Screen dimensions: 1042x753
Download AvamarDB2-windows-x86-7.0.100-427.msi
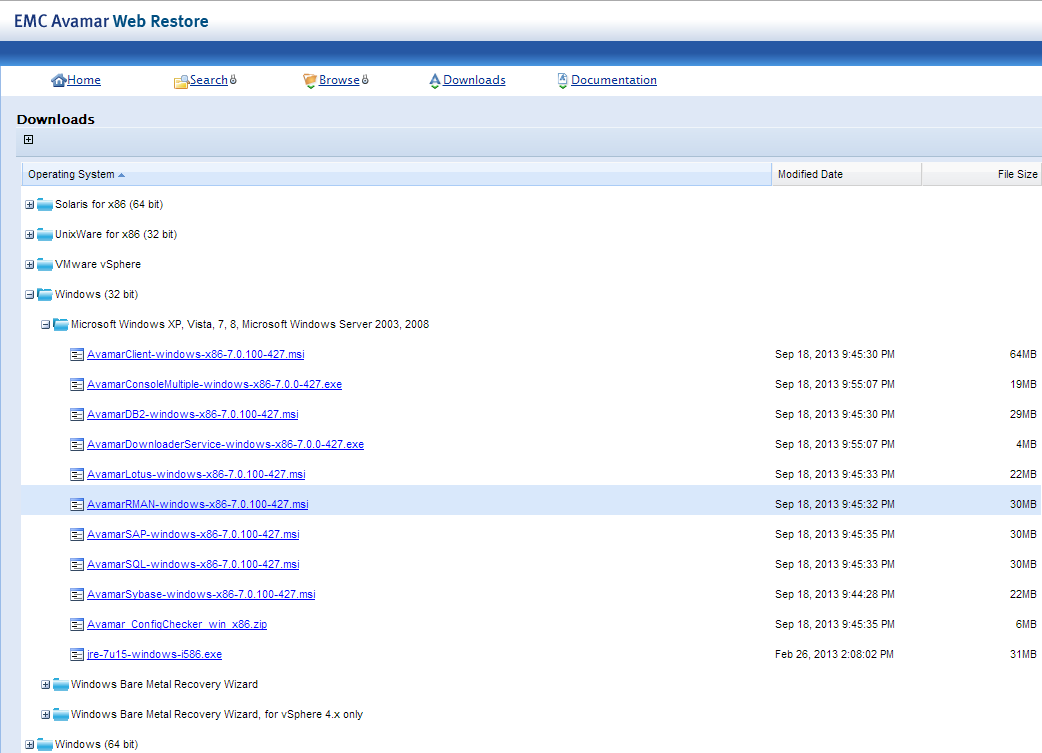click(193, 414)
